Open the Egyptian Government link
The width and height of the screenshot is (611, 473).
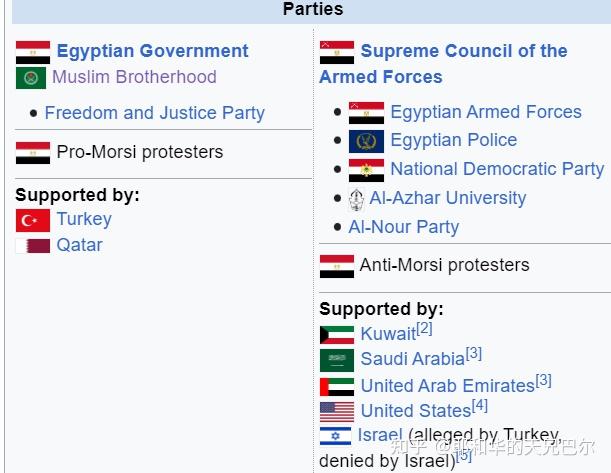(x=152, y=51)
